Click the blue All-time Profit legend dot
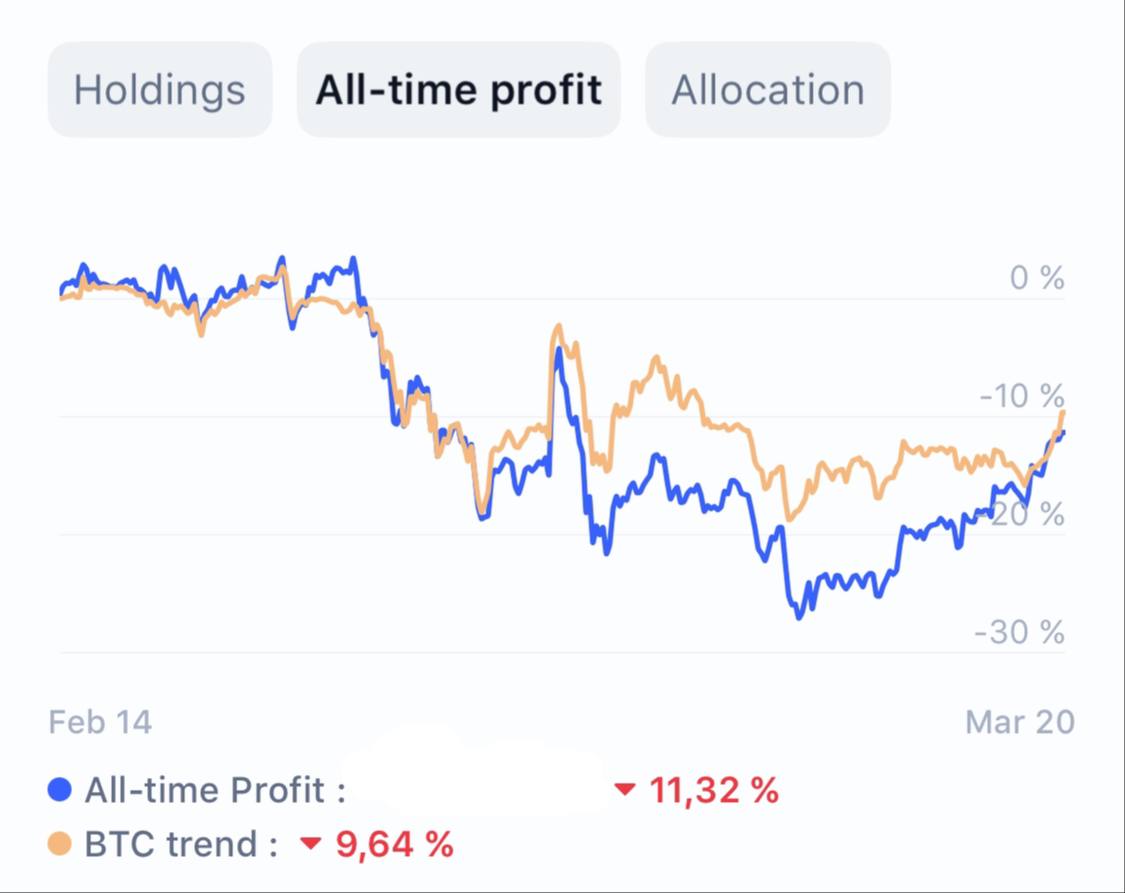 (60, 790)
